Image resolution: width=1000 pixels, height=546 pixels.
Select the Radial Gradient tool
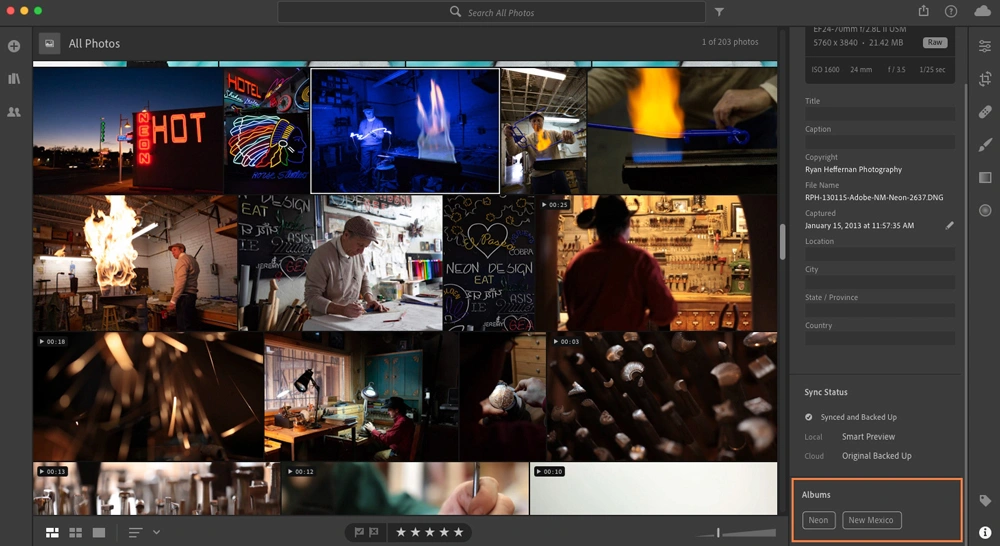[x=985, y=210]
